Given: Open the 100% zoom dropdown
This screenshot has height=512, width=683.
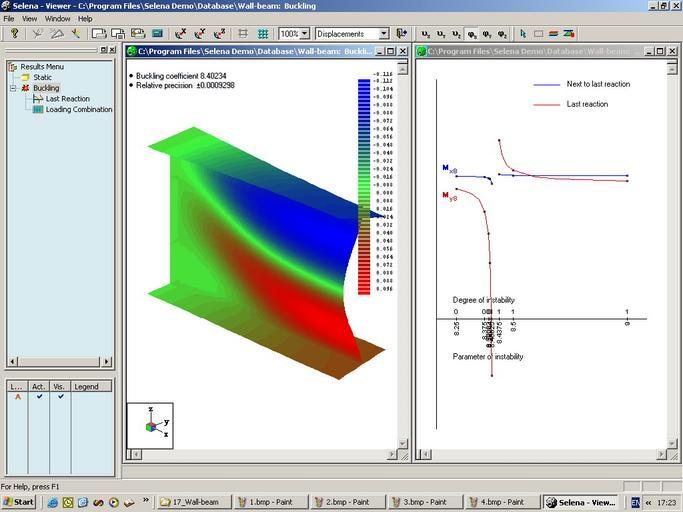Looking at the screenshot, I should (x=304, y=34).
